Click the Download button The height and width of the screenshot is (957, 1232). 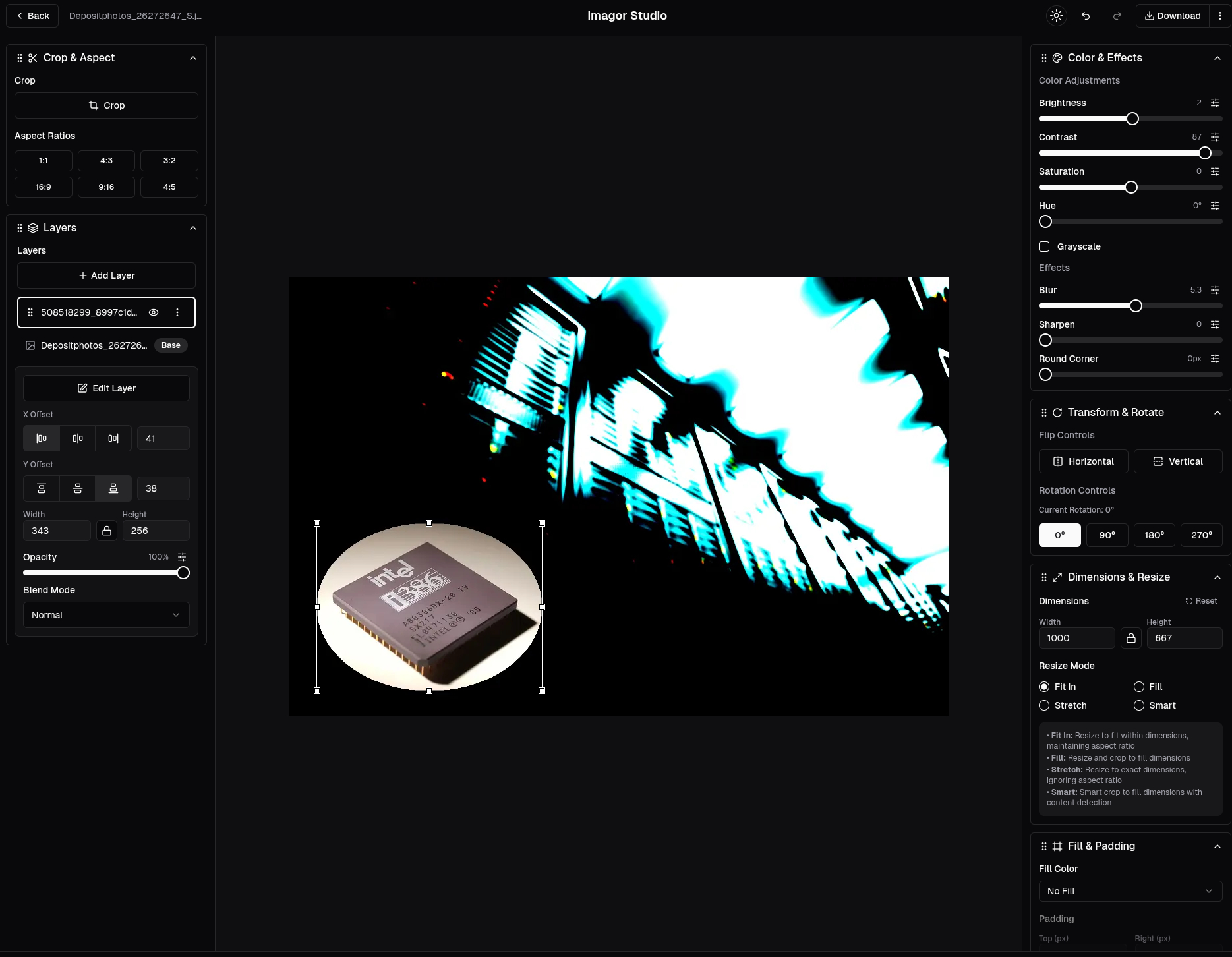coord(1173,16)
